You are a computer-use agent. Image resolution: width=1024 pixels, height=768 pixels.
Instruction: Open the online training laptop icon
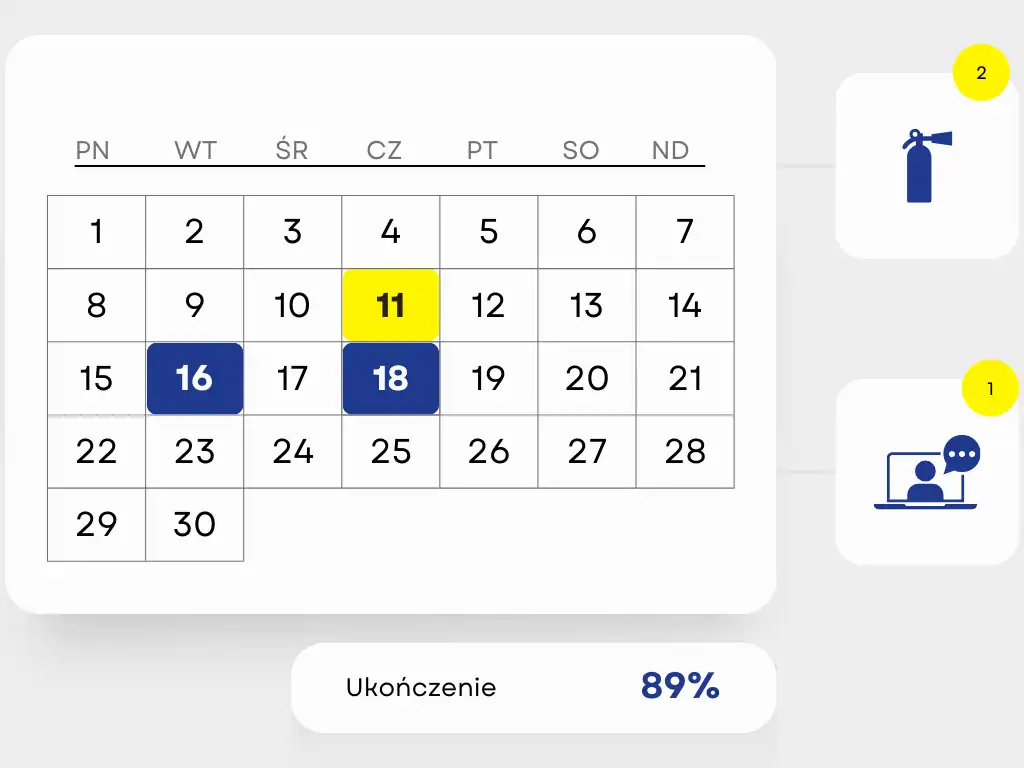(x=926, y=474)
